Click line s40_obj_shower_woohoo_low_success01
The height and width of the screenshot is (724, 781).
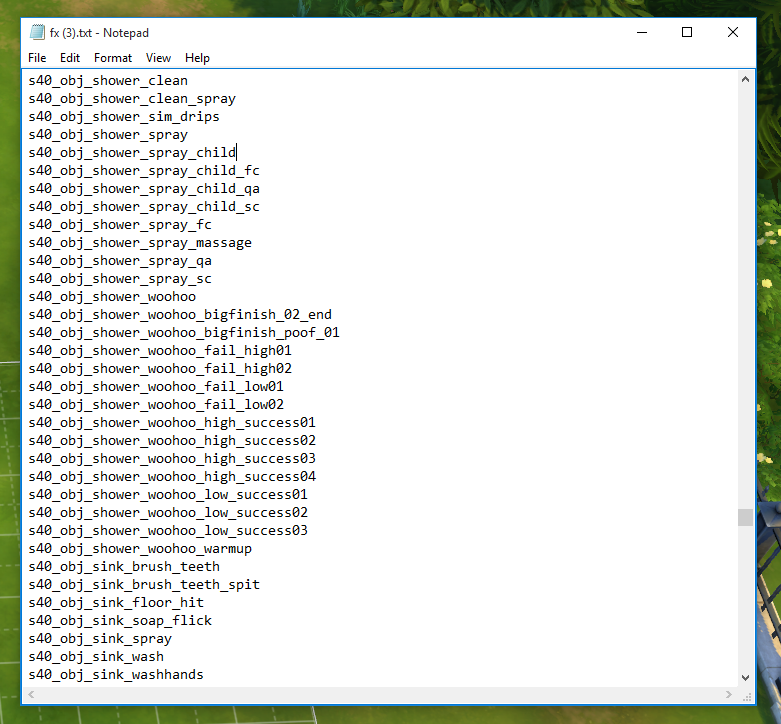point(168,494)
